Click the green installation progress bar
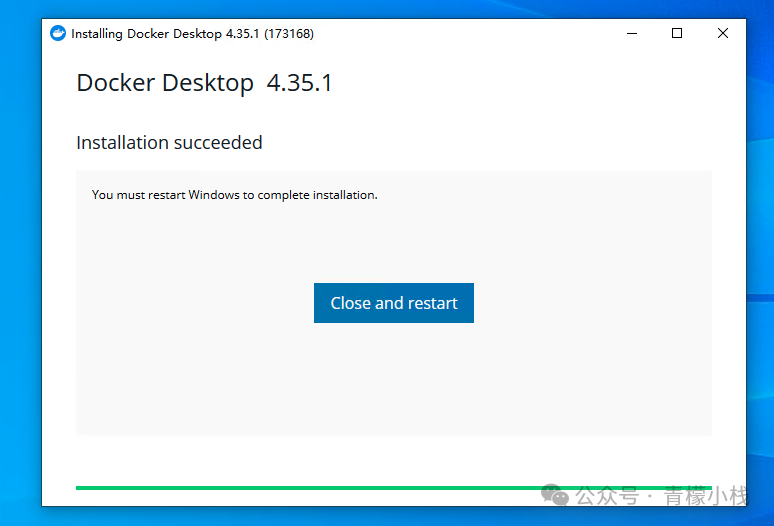The width and height of the screenshot is (774, 526). coord(300,488)
